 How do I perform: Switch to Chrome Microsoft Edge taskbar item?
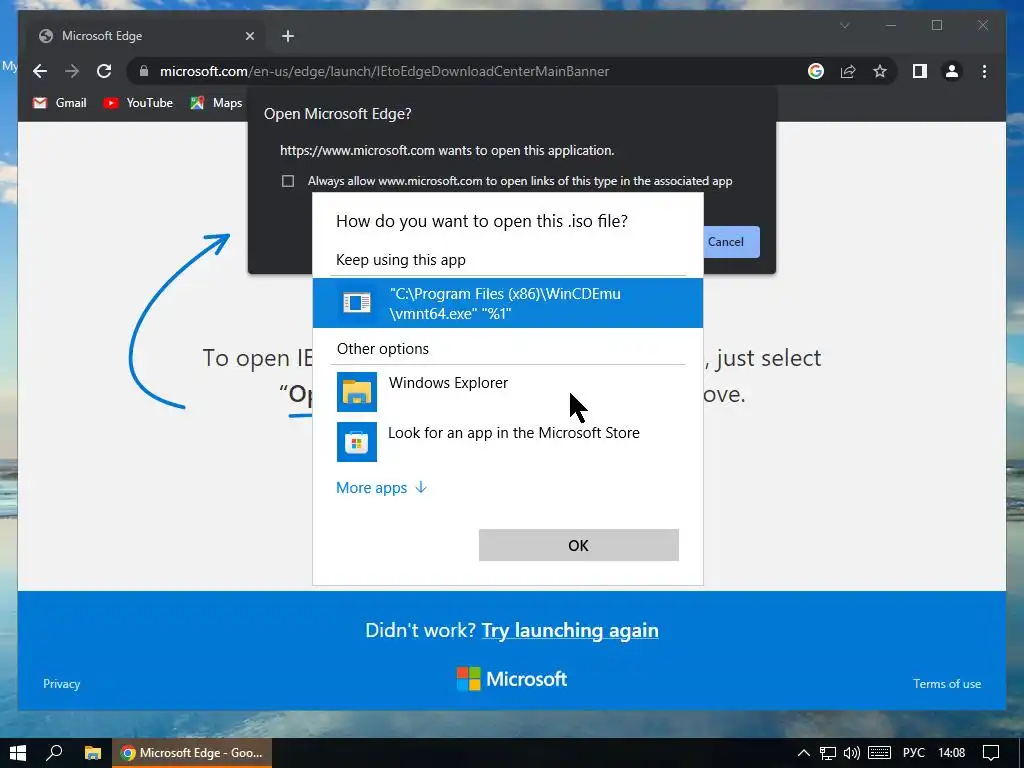pyautogui.click(x=192, y=753)
